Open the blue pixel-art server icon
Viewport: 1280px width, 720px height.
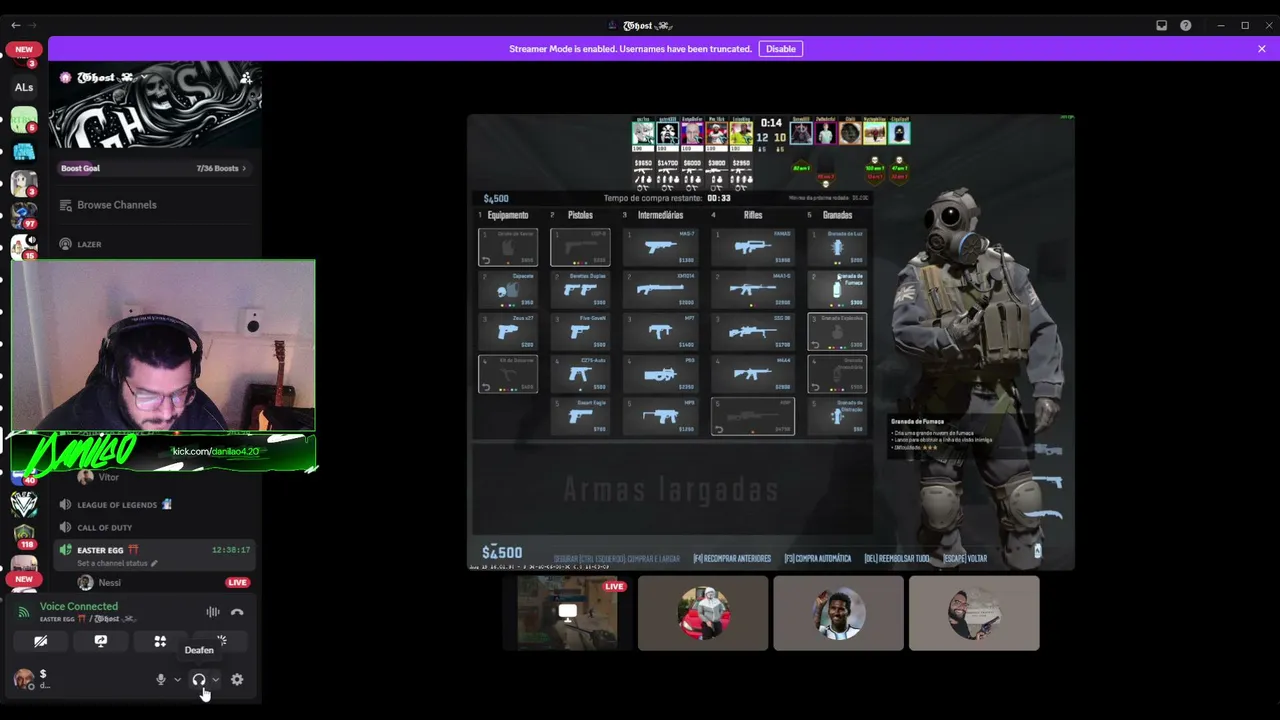pos(24,152)
